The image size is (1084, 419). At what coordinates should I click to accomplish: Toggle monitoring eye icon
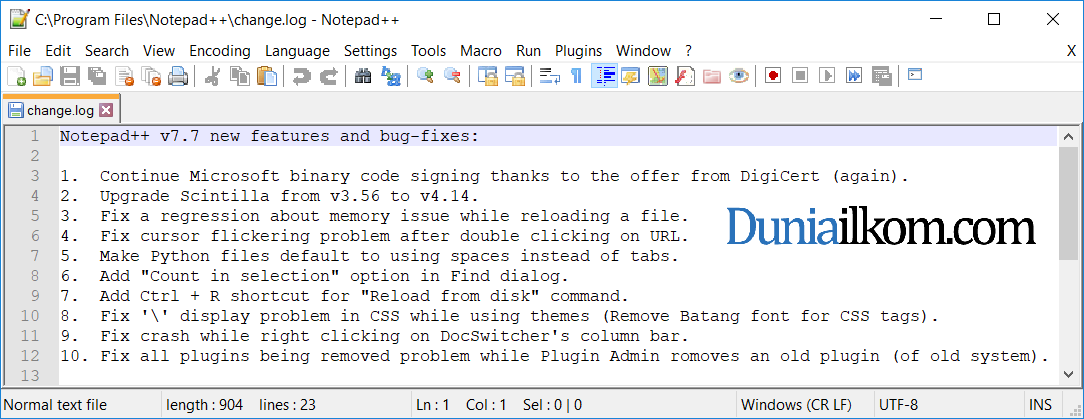pos(739,75)
